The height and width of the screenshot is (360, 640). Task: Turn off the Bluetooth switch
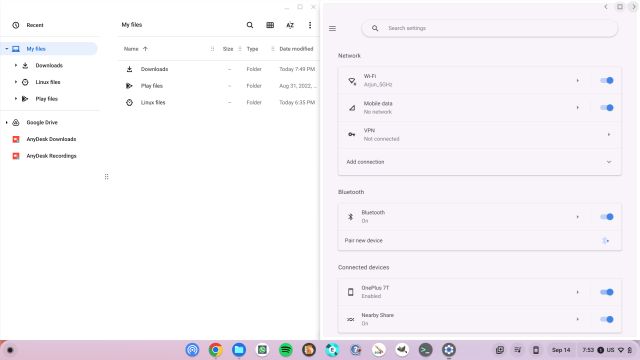(x=607, y=217)
